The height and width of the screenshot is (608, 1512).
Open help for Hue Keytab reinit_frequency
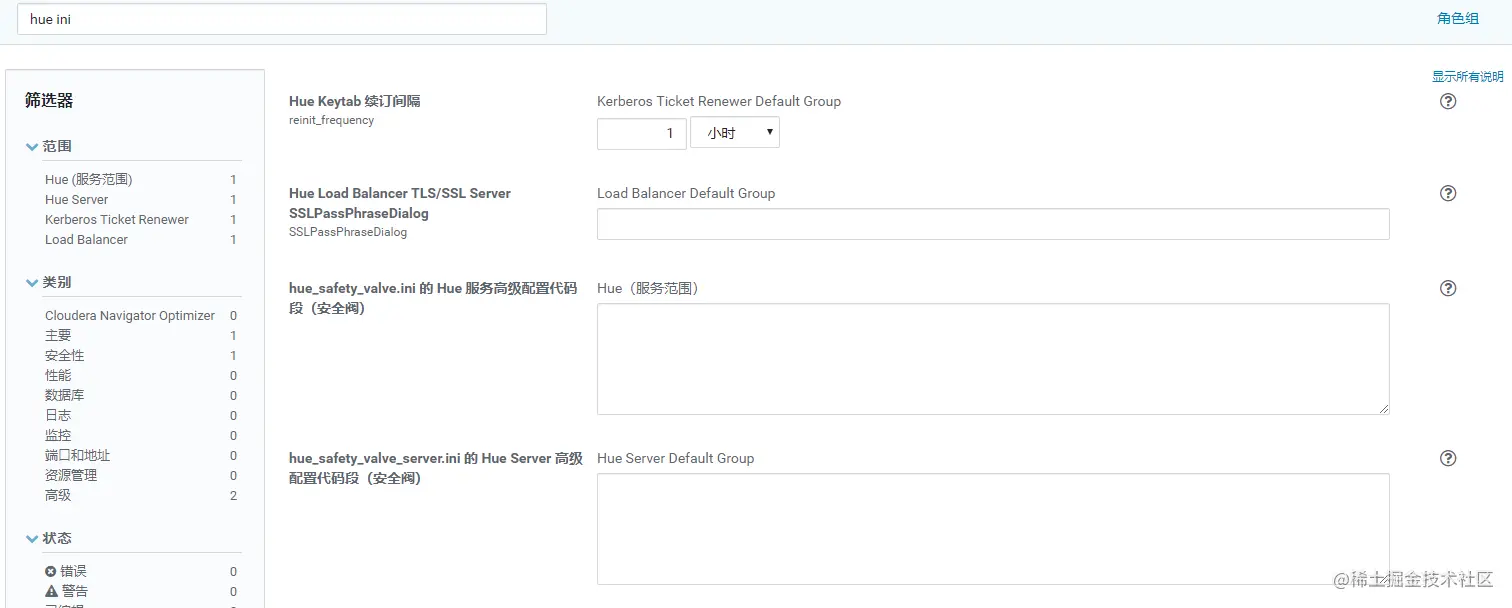[1447, 101]
